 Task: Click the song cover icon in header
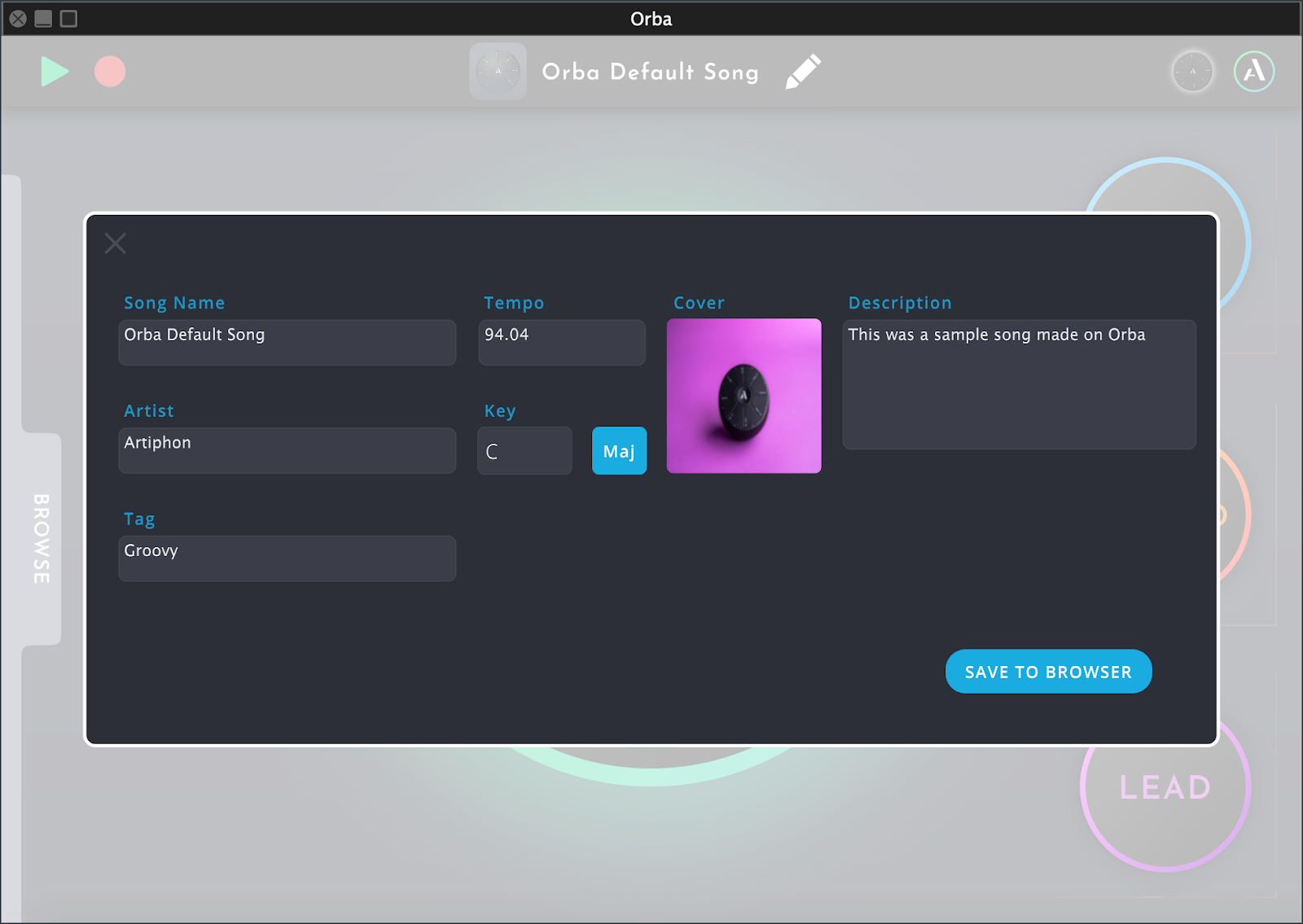pos(498,72)
